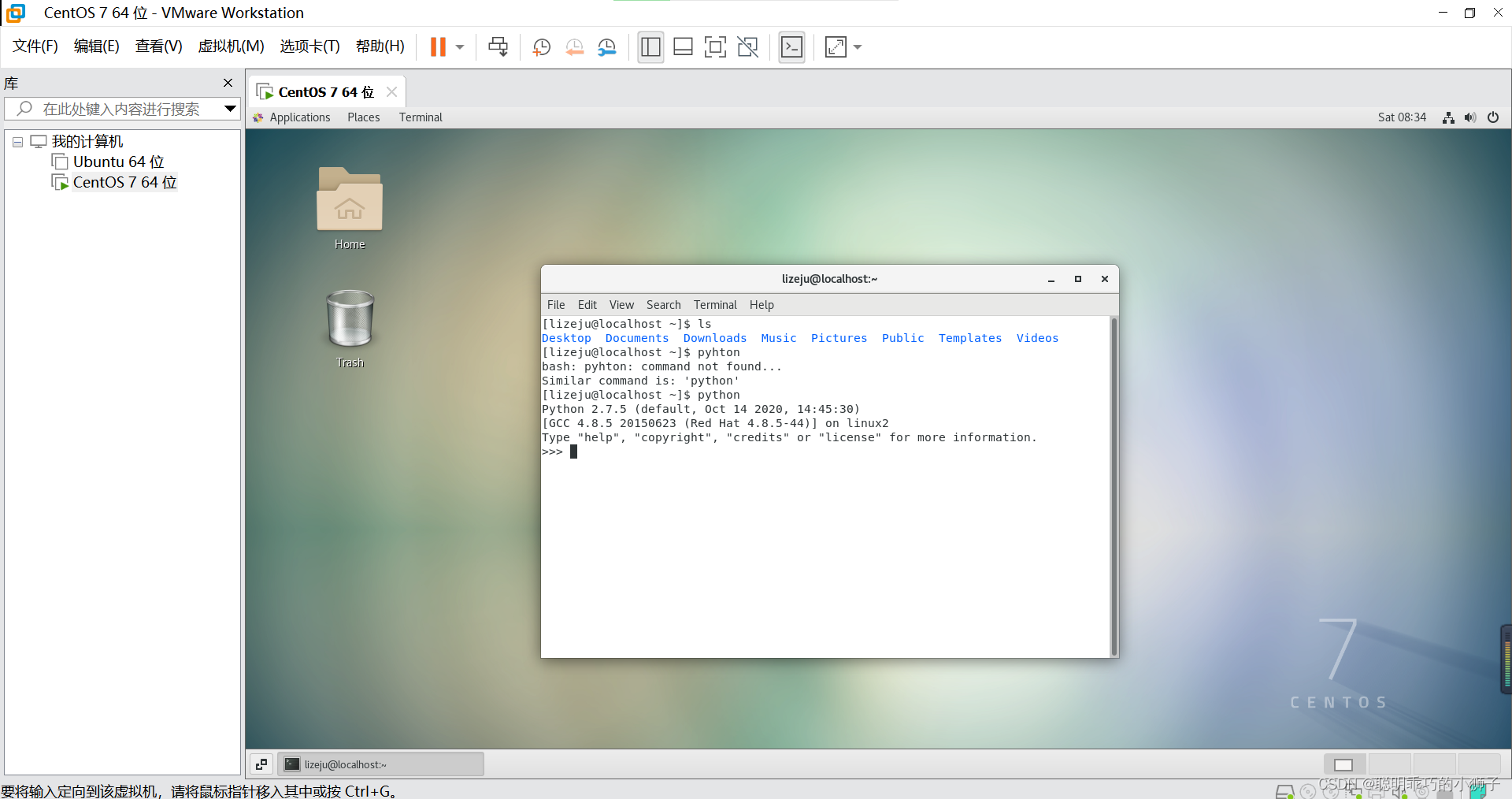This screenshot has width=1512, height=799.
Task: Toggle the thumbnail bar view
Action: pos(683,47)
